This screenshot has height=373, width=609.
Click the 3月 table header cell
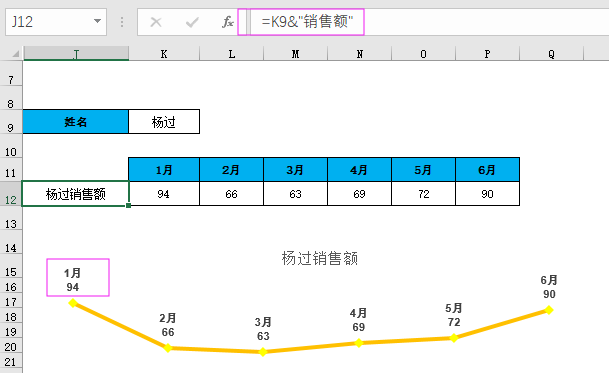coord(296,170)
